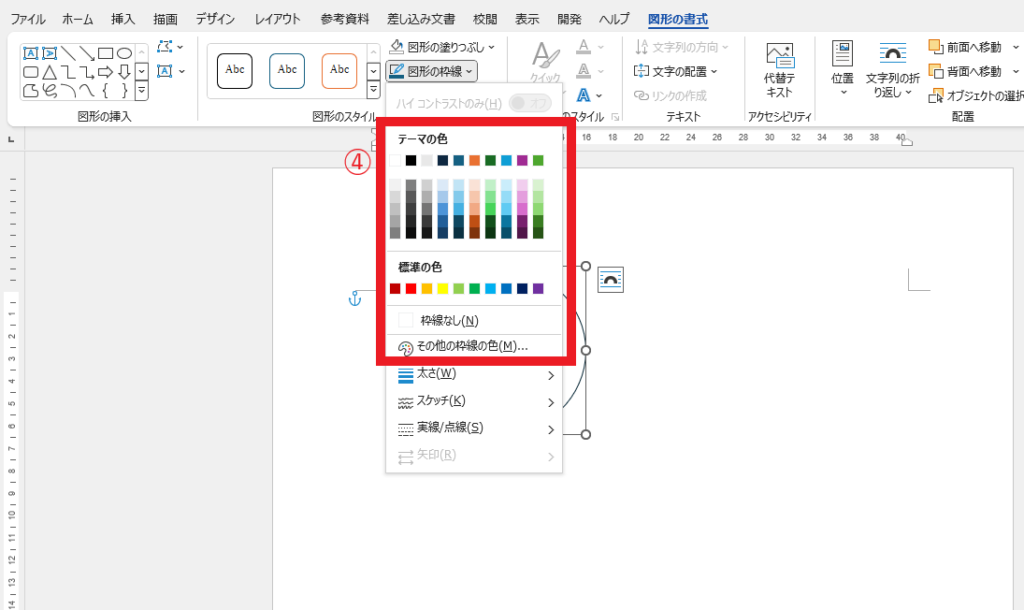This screenshot has width=1024, height=610.
Task: Apply the blue outline Abc shape style
Action: pyautogui.click(x=287, y=71)
